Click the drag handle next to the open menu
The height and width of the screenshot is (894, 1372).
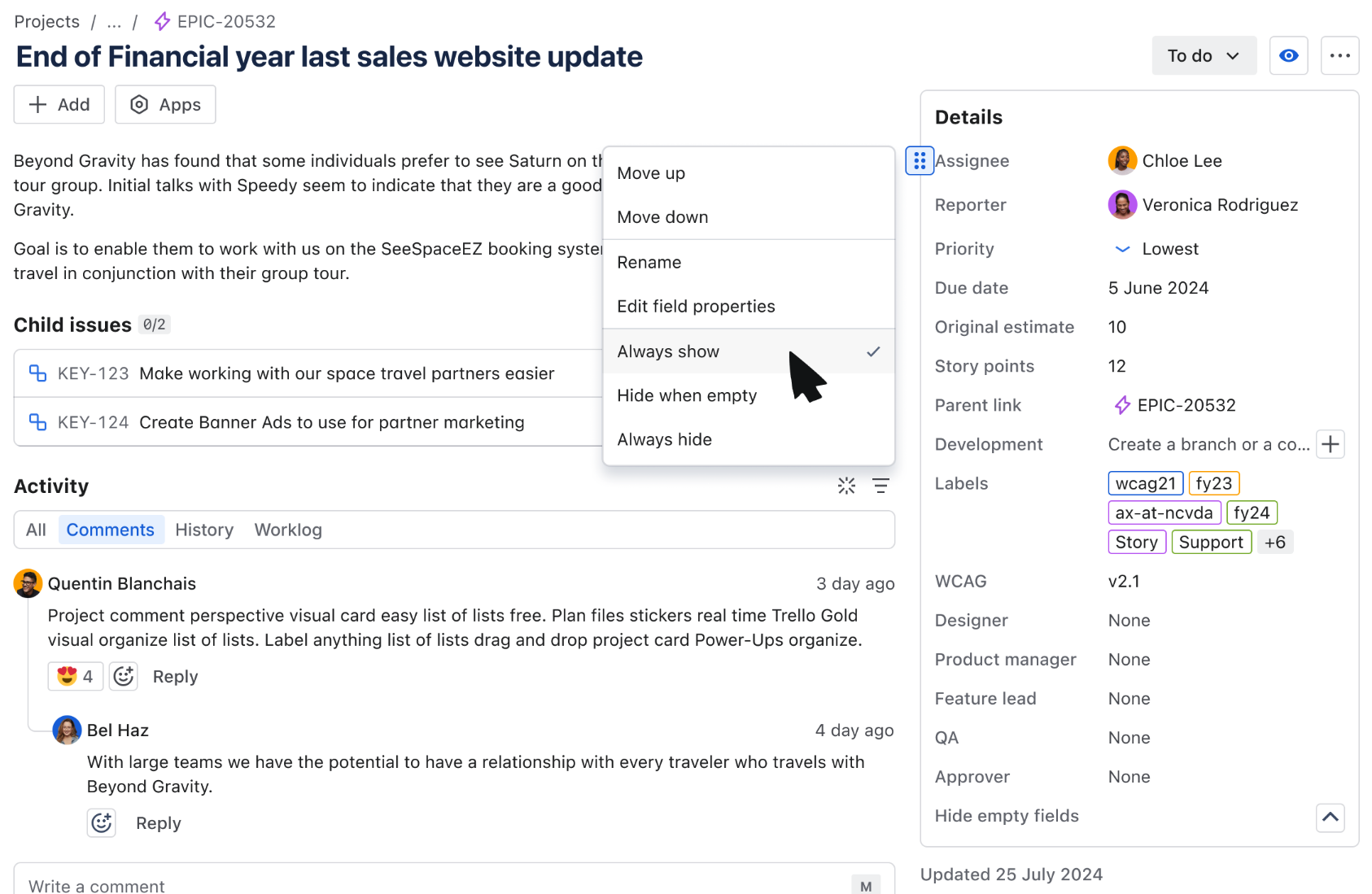click(x=919, y=160)
